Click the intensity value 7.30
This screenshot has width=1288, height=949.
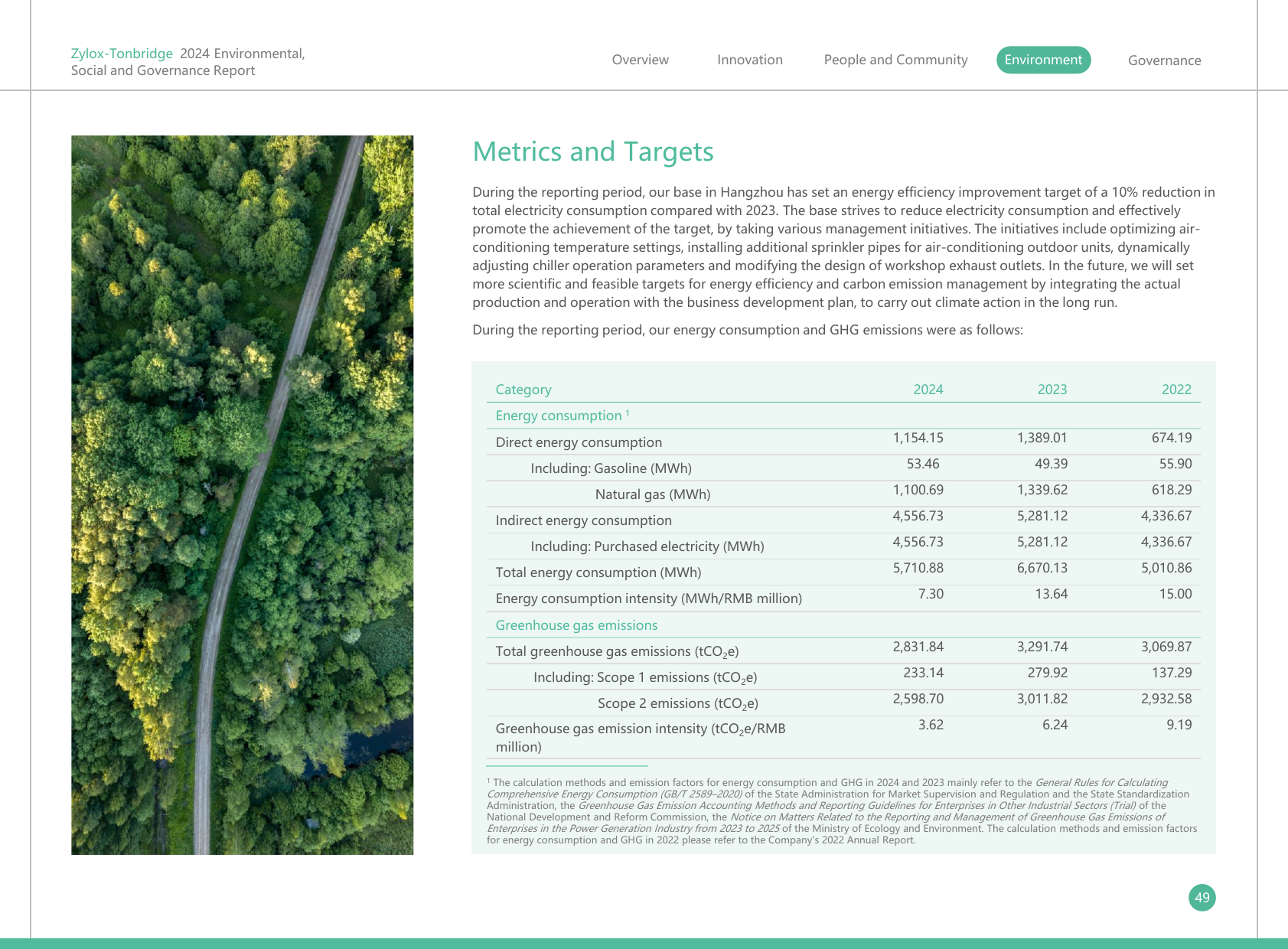pos(931,594)
